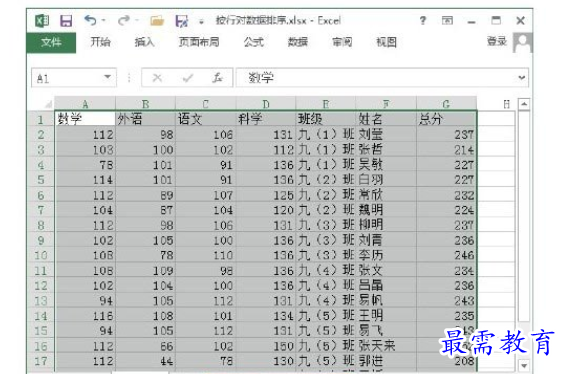Image resolution: width=563 pixels, height=374 pixels.
Task: Click the Save As quick access icon
Action: click(182, 21)
